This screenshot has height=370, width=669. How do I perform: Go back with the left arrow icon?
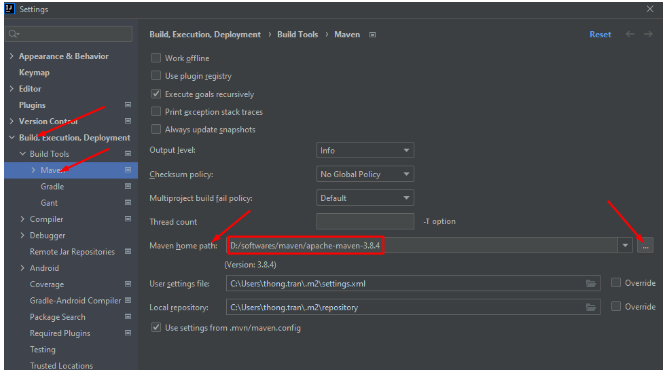tap(630, 34)
